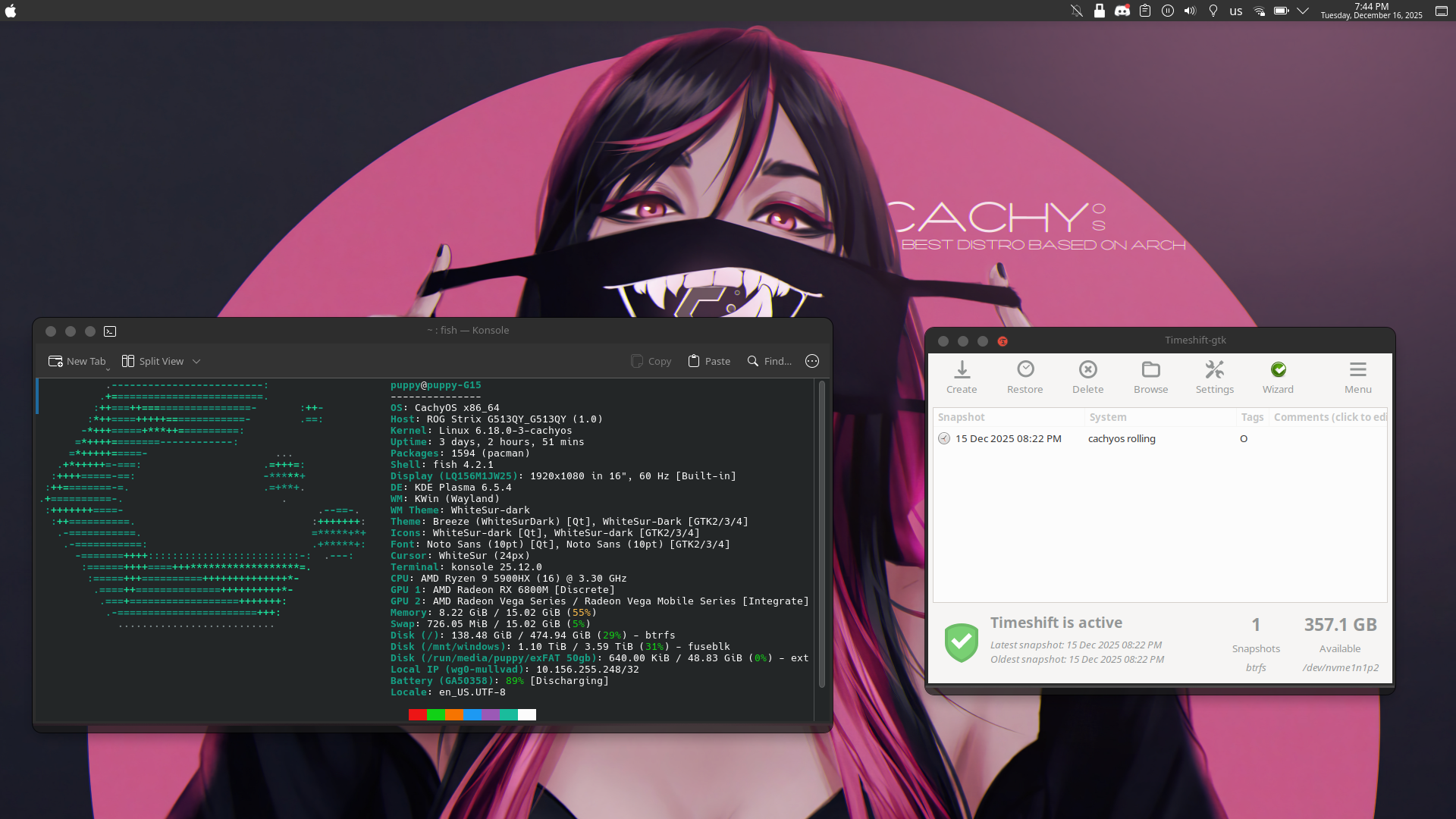Click Find... in Konsole toolbar
The width and height of the screenshot is (1456, 819).
770,362
